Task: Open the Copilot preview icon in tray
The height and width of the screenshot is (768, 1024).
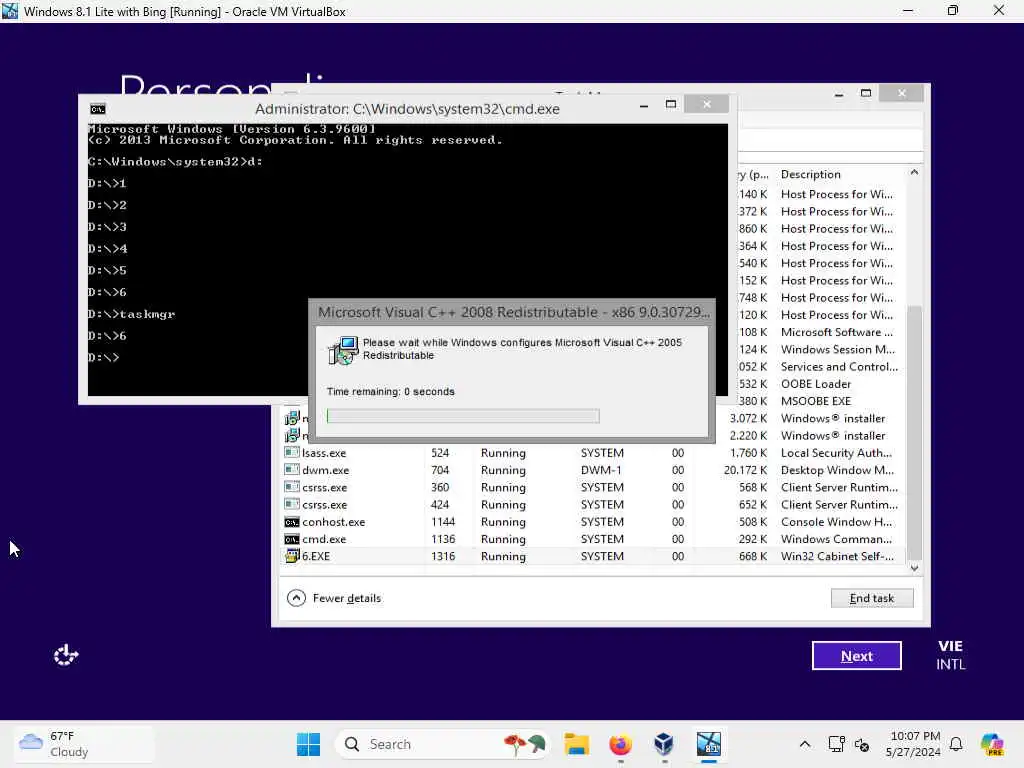Action: tap(992, 744)
